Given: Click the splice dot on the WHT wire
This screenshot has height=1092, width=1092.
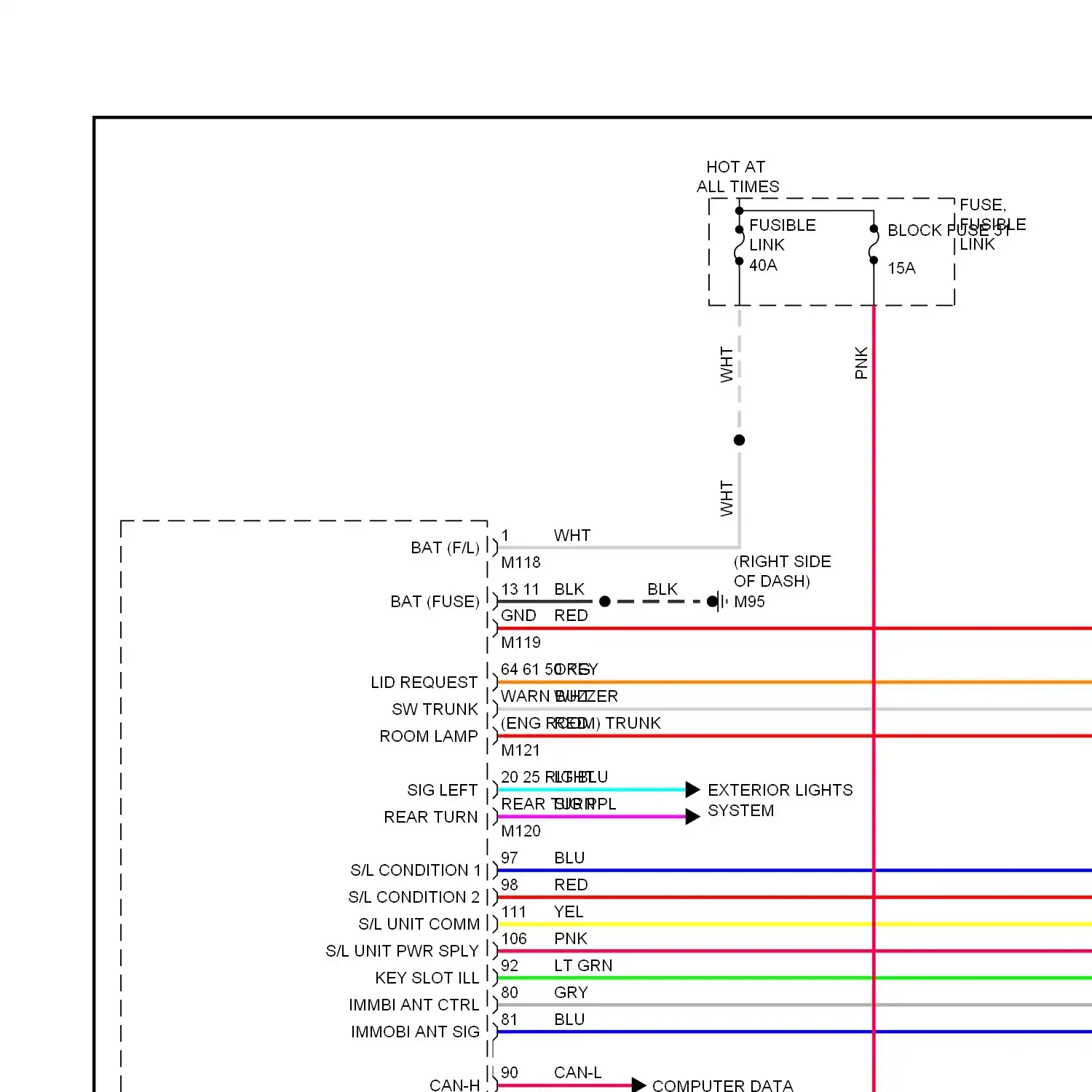Looking at the screenshot, I should [x=739, y=440].
